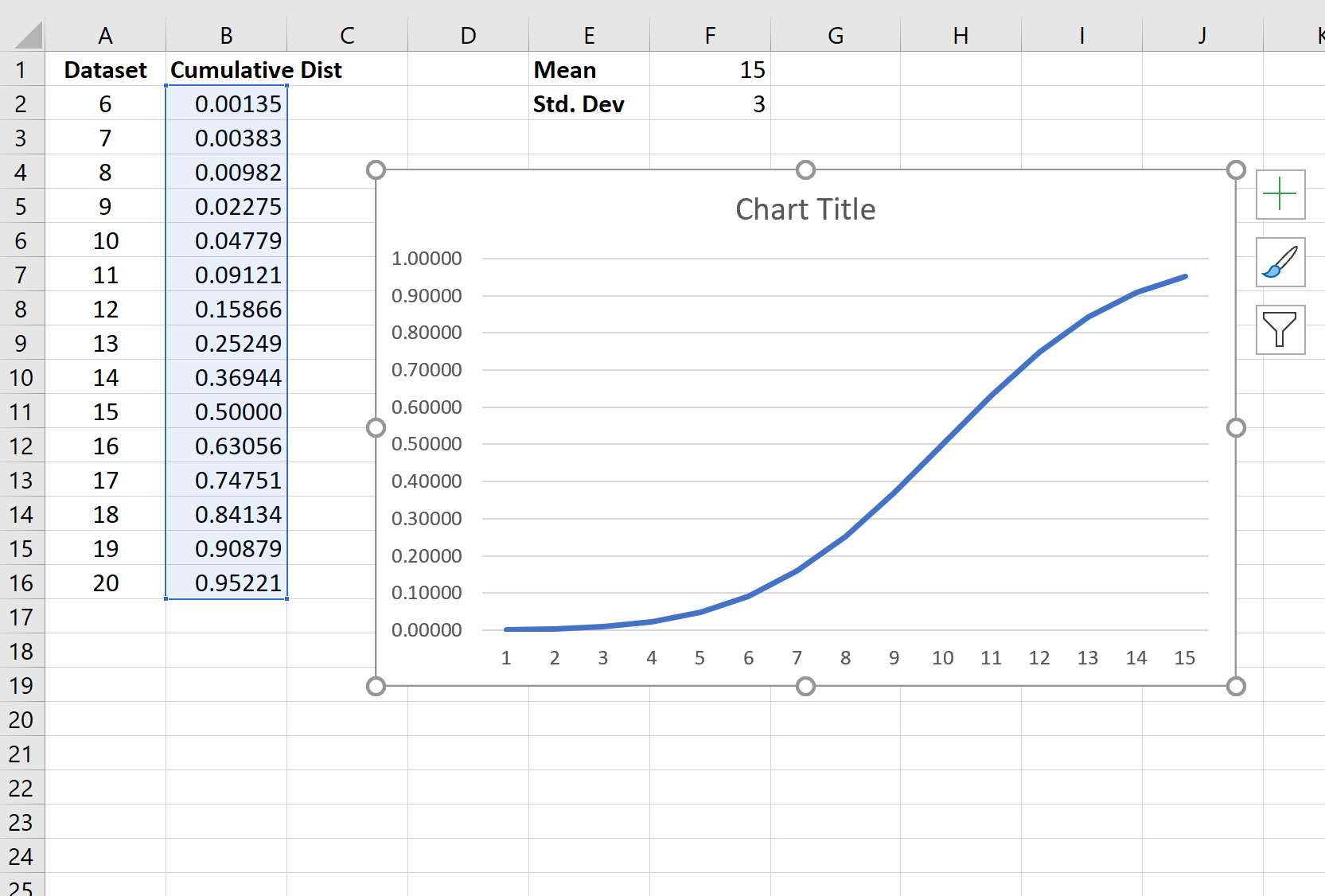Click the 1.00000 vertical axis label

click(x=427, y=259)
